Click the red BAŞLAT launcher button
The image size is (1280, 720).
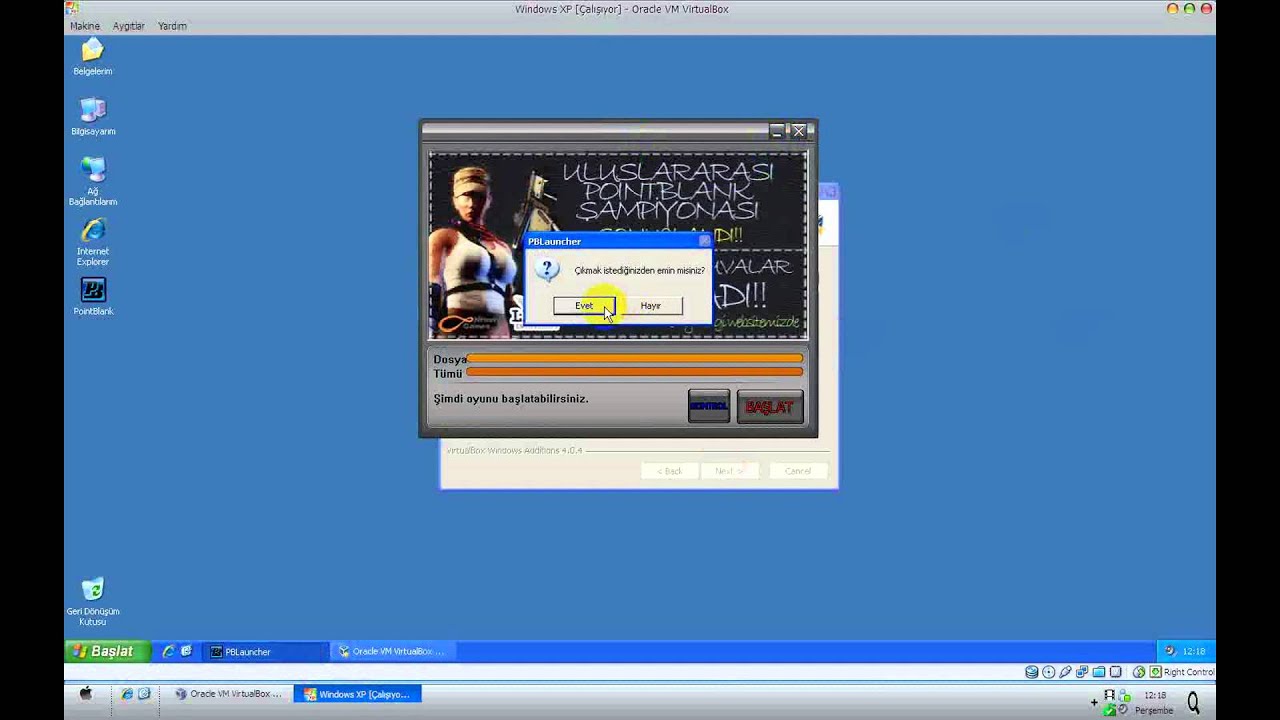pyautogui.click(x=769, y=406)
